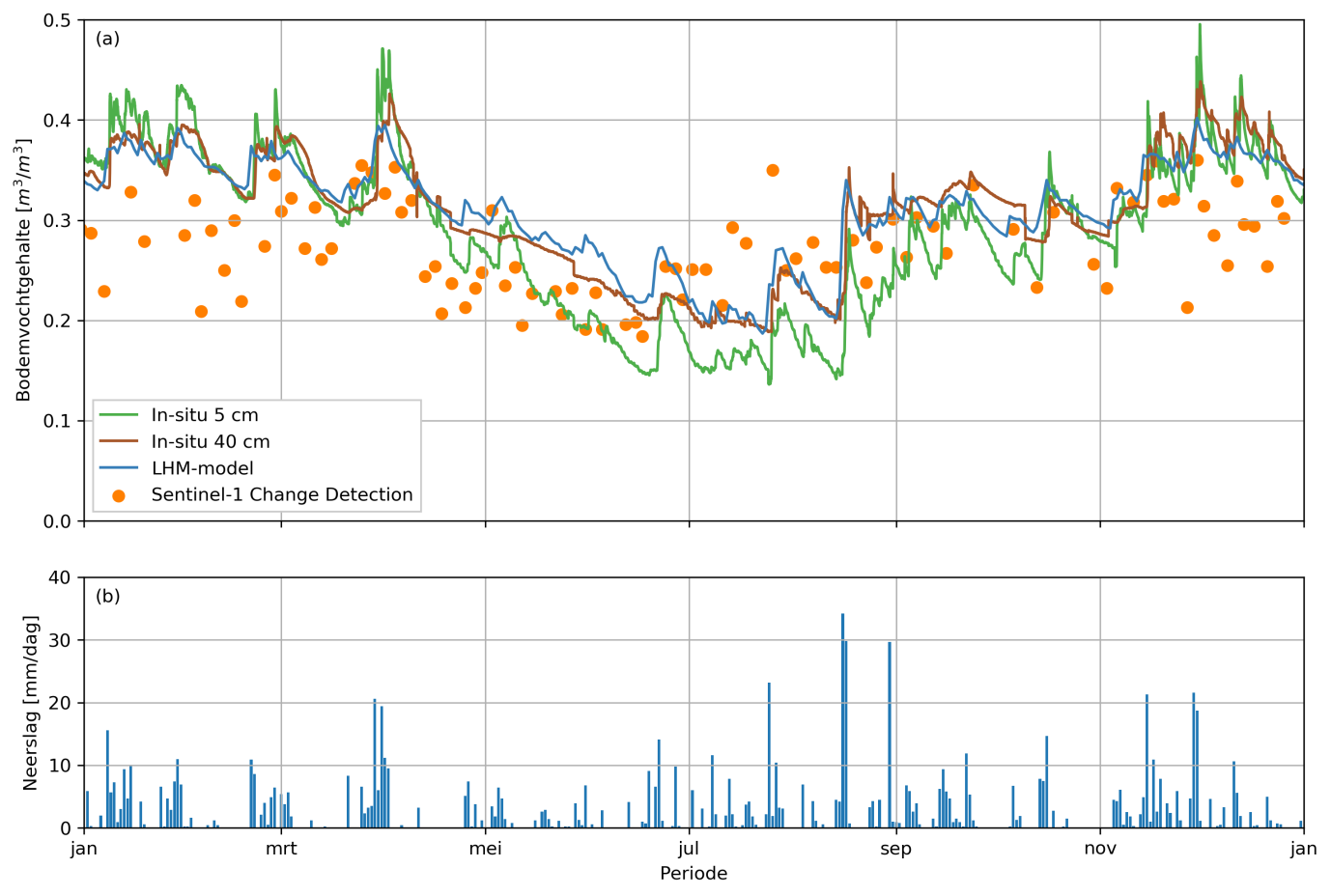Screen dimensions: 1331x896
Task: Click the "sep" x-axis month label
Action: 896,849
